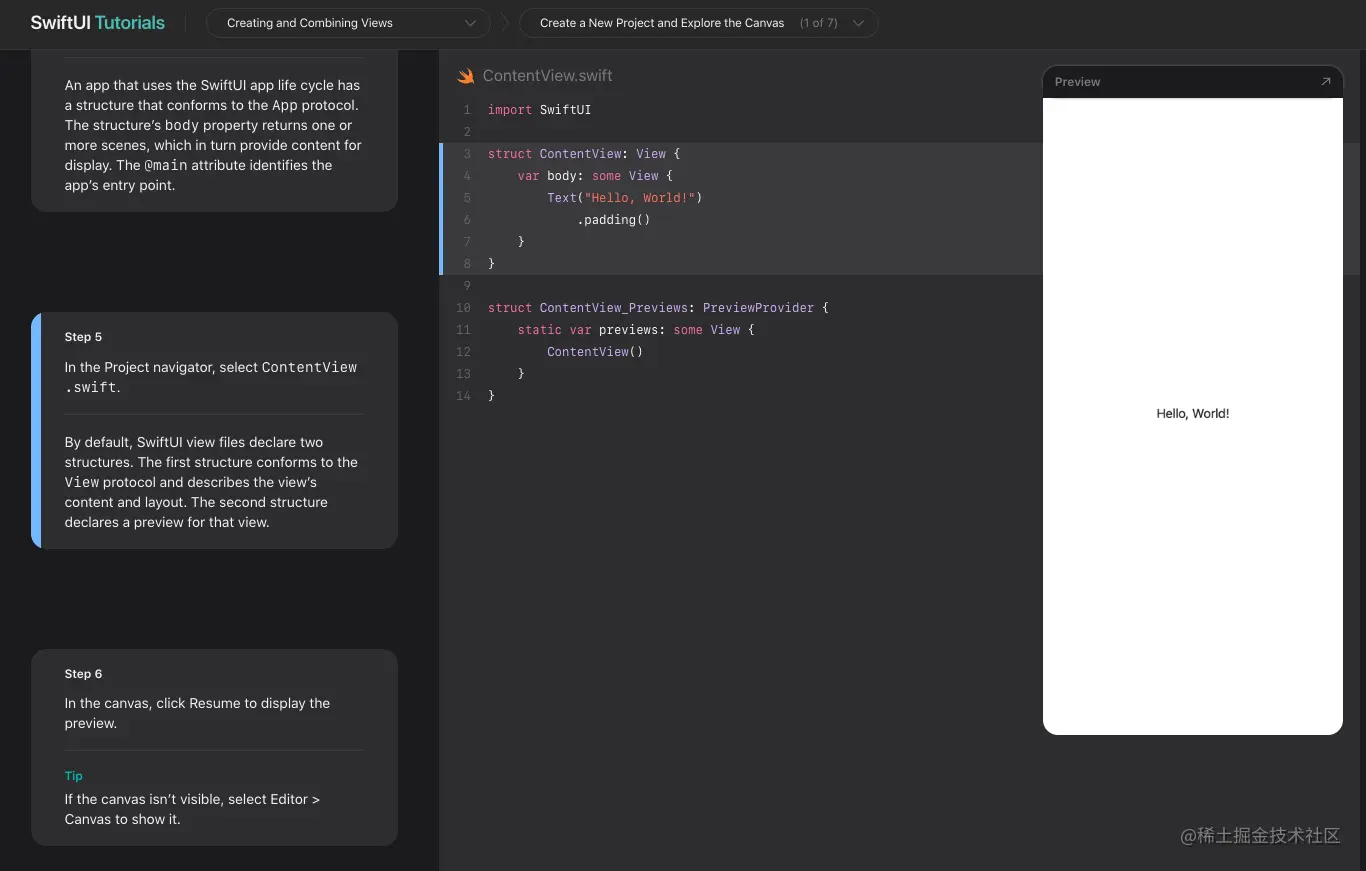Select the Step 6 card
1366x871 pixels.
click(x=214, y=747)
